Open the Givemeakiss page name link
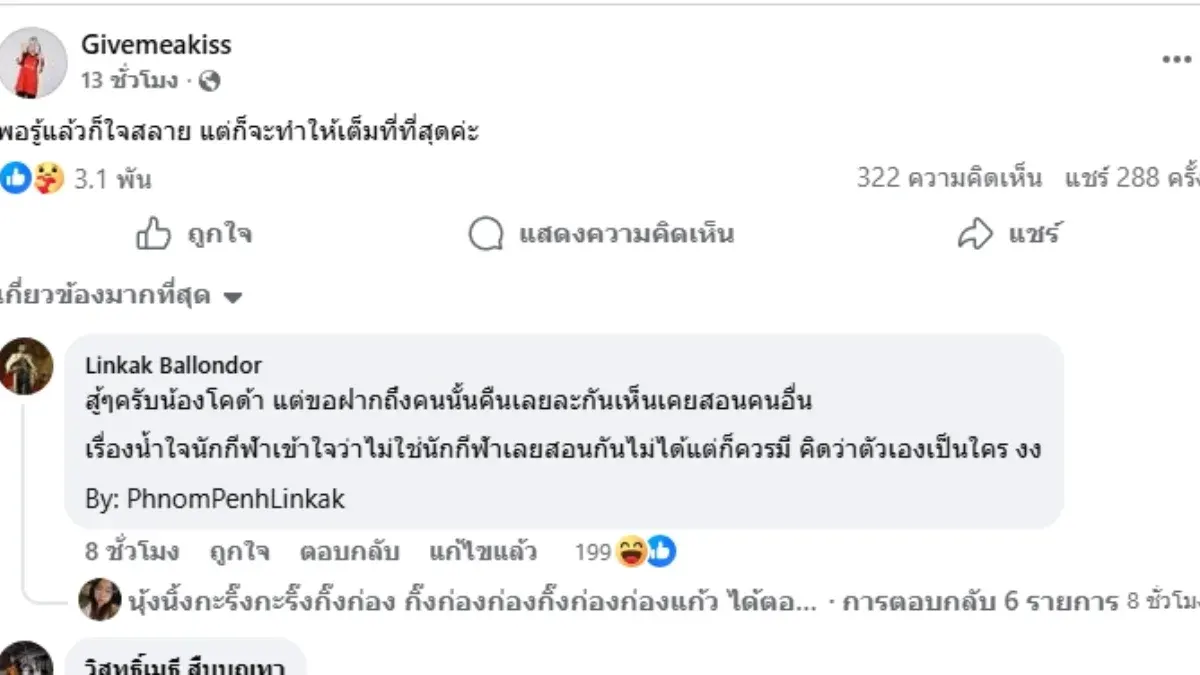 155,45
